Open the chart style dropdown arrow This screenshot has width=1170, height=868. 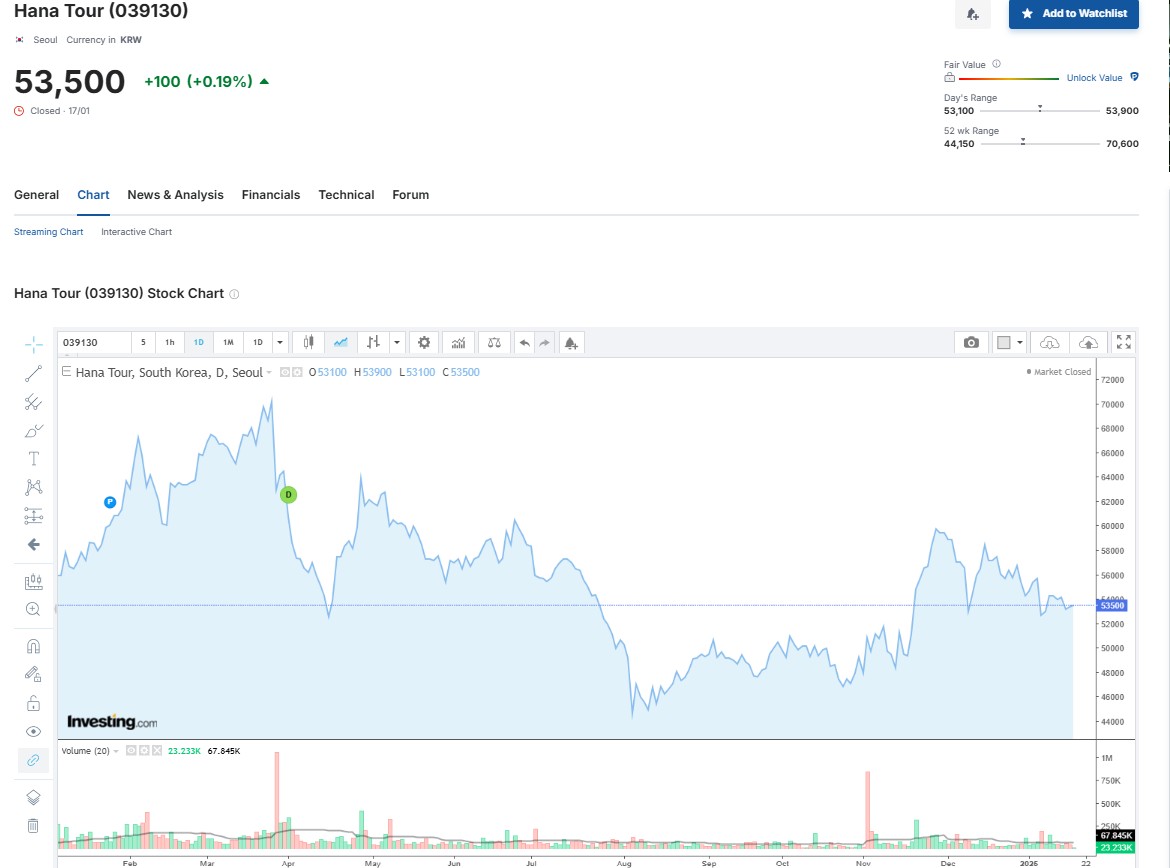point(397,343)
